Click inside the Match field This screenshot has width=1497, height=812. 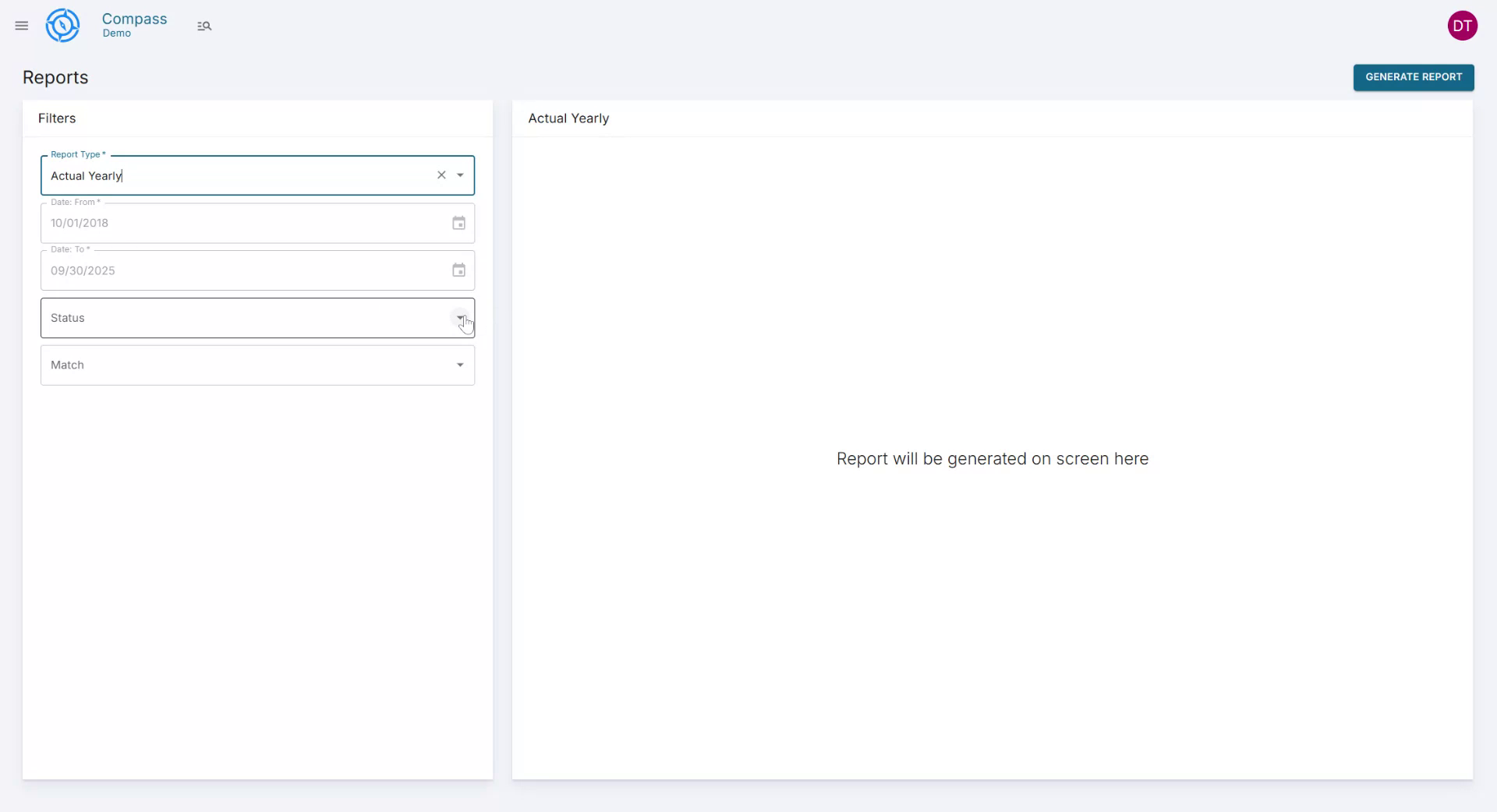pos(234,365)
